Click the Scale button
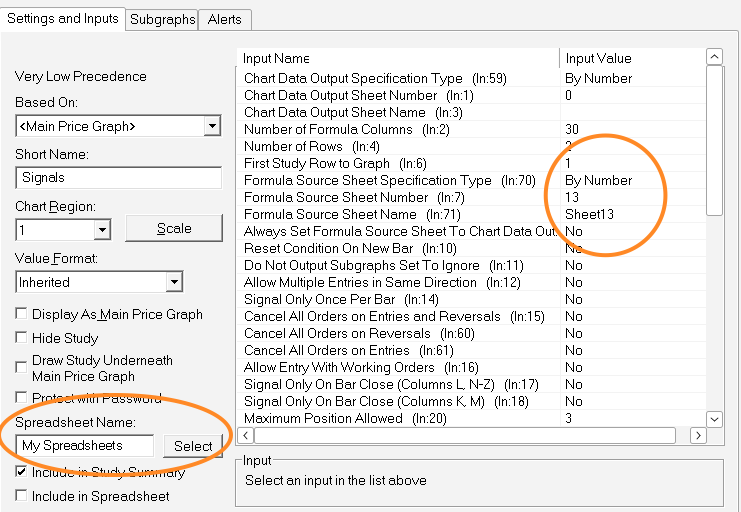 click(174, 228)
